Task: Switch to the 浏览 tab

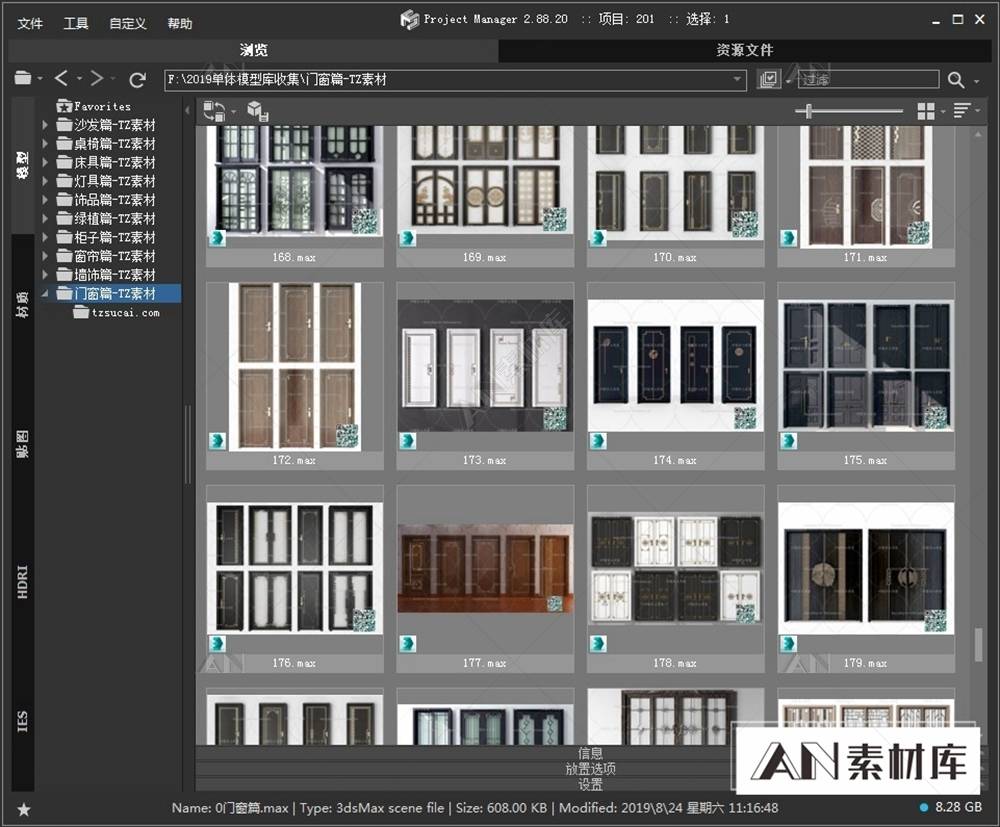Action: 254,50
